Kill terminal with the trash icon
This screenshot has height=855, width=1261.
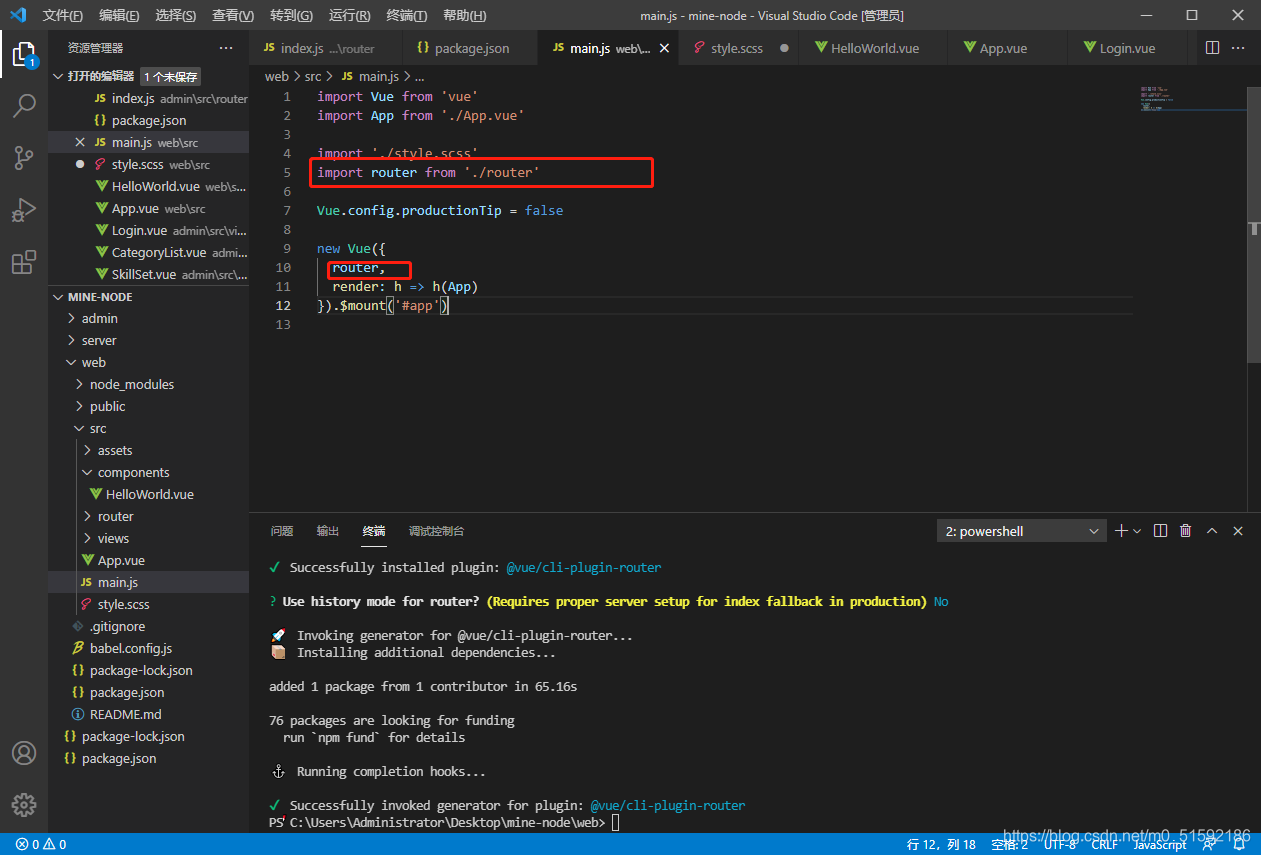pos(1186,531)
